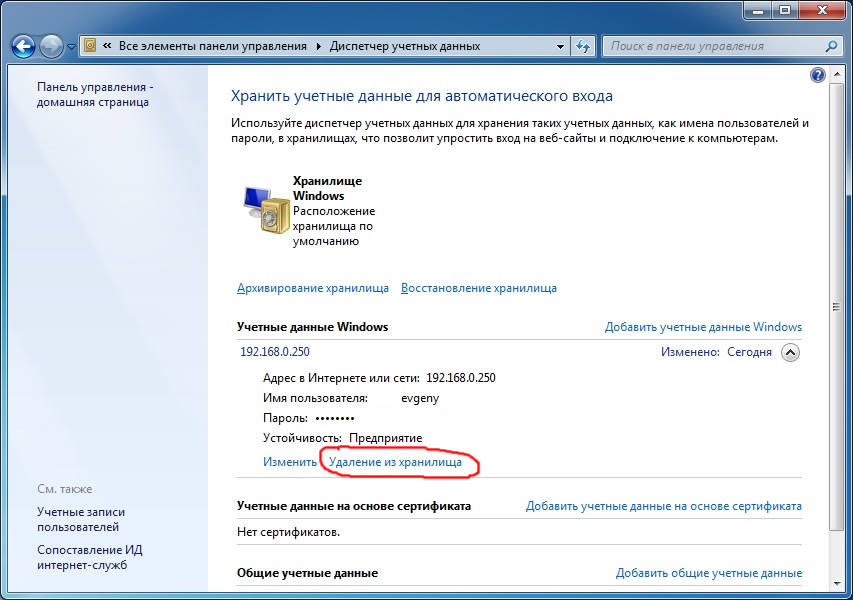The width and height of the screenshot is (853, 600).
Task: Open 'Учетные записи пользователей' link
Action: pos(81,519)
